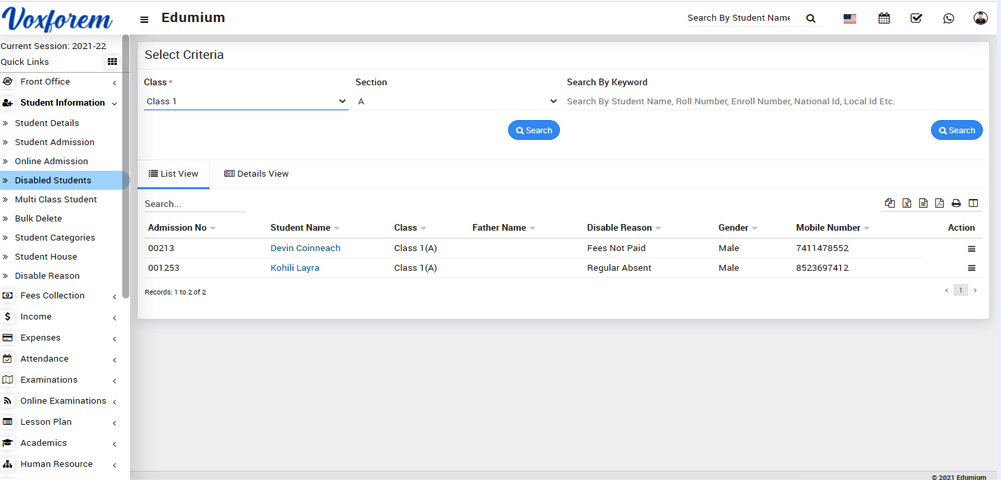Export the student list to Excel
Screen dimensions: 1001x480
tap(906, 203)
